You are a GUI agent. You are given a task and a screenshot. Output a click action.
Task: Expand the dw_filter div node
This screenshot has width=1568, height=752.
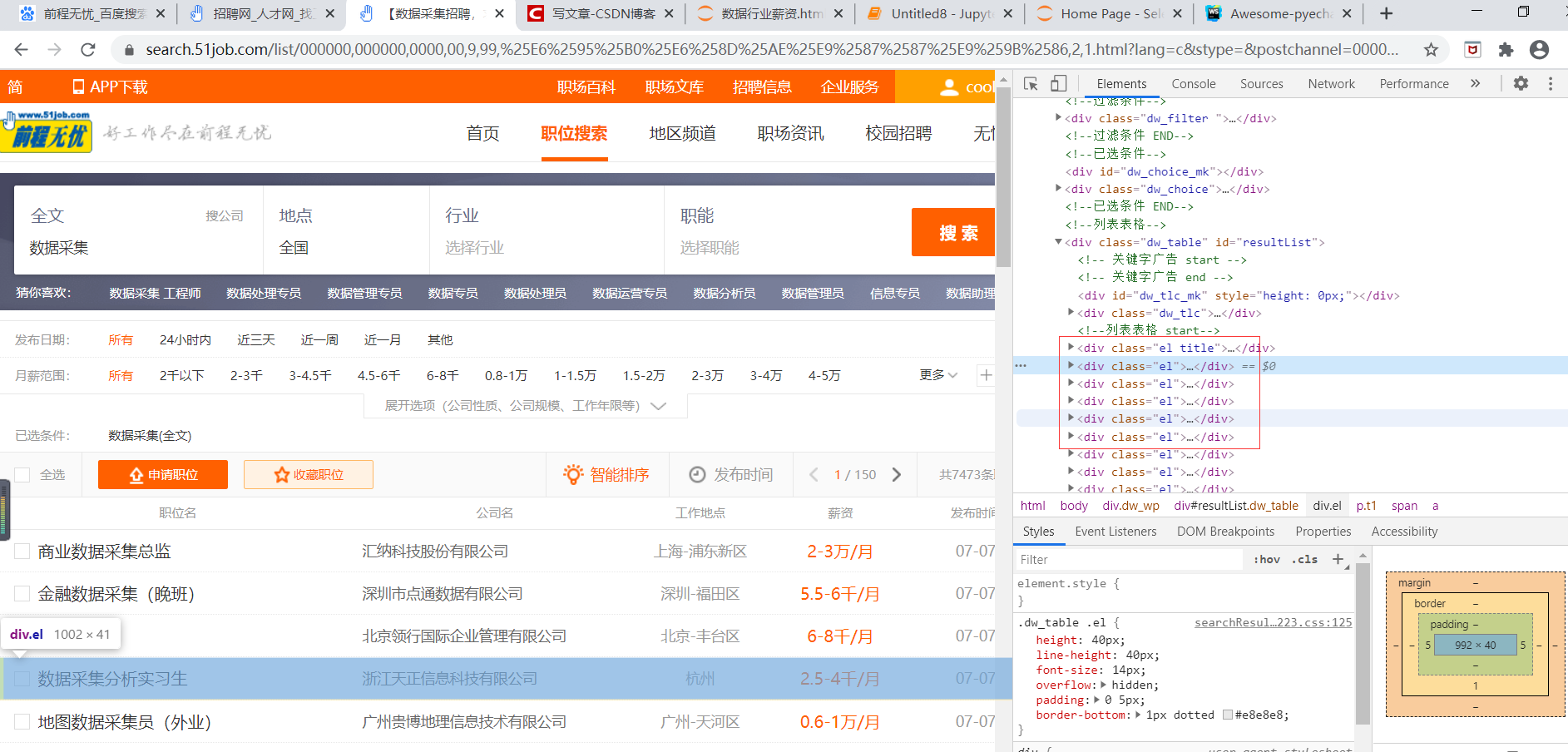(1058, 118)
